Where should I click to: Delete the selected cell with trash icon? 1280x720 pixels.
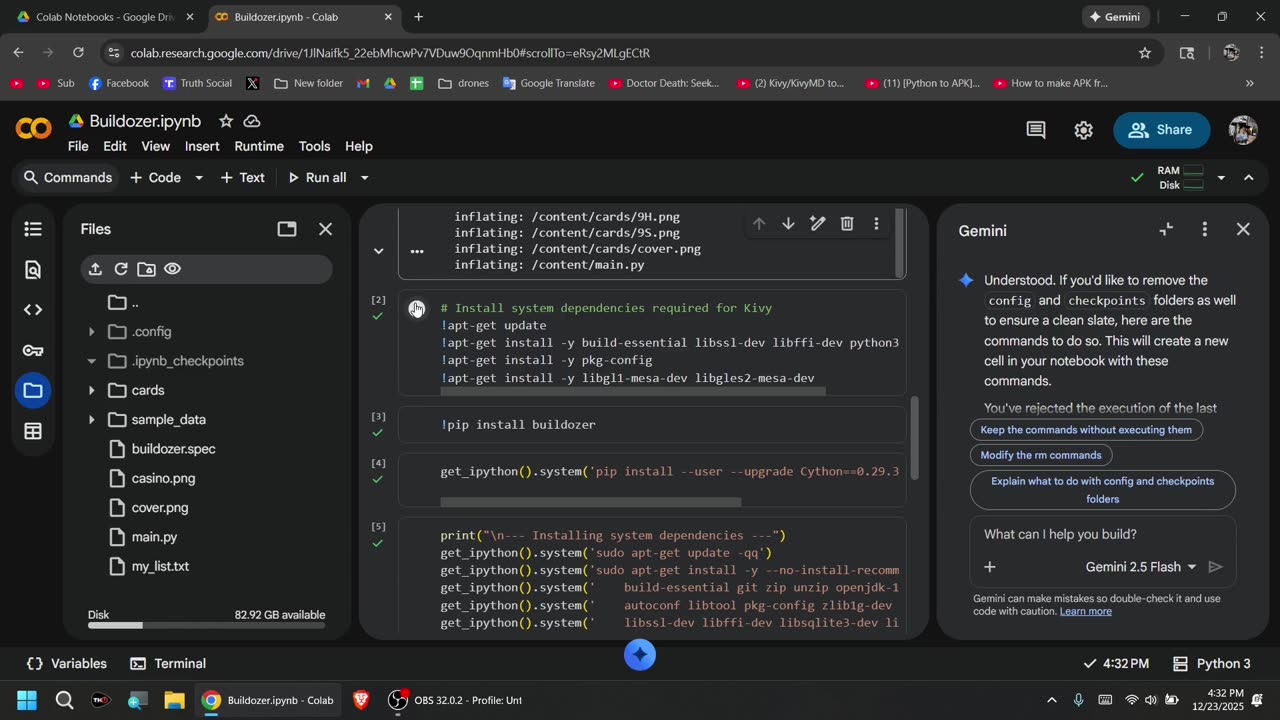pos(847,224)
